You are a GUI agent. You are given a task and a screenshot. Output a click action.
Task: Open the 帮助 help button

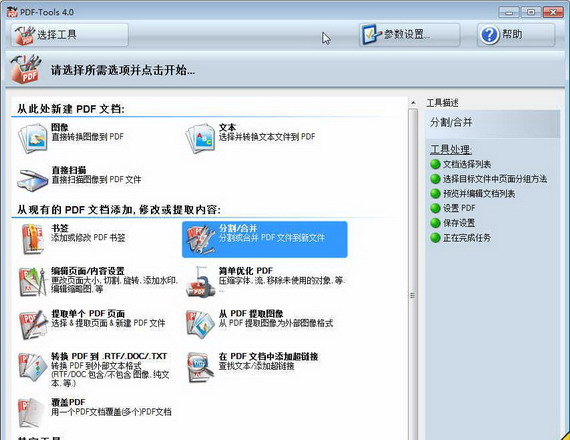click(516, 35)
